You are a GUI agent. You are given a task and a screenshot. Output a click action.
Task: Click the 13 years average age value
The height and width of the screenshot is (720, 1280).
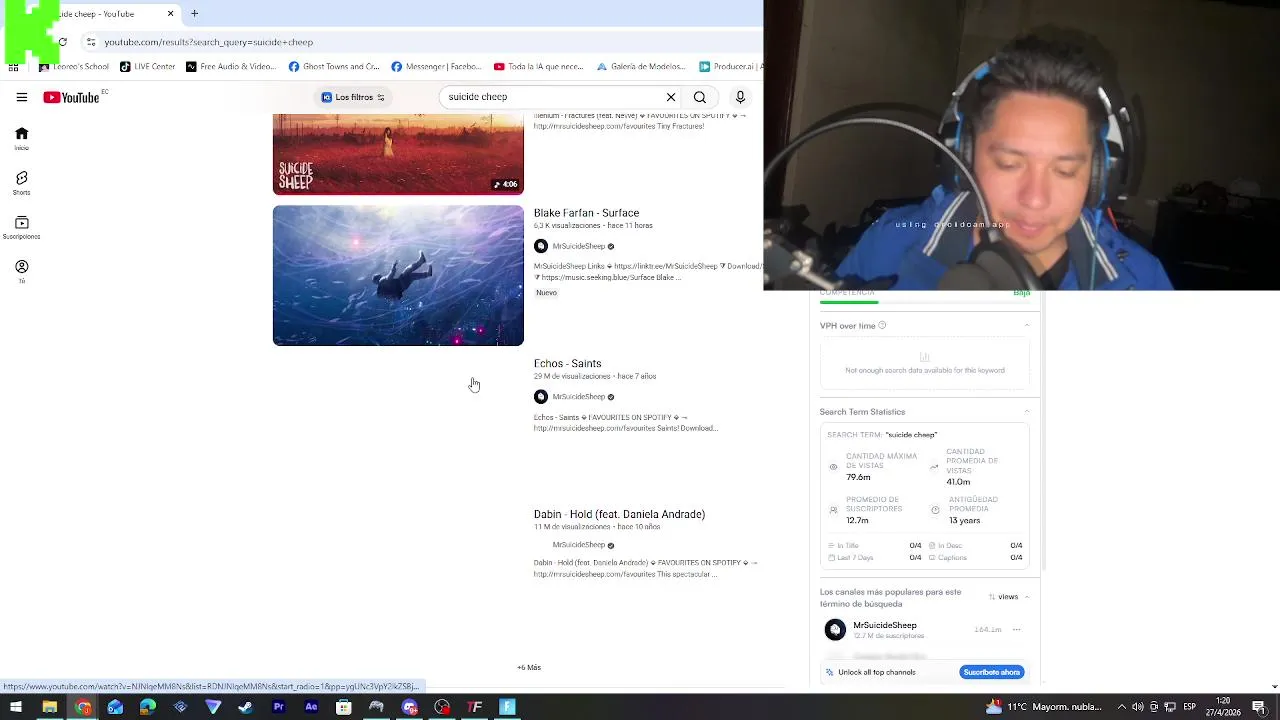964,521
